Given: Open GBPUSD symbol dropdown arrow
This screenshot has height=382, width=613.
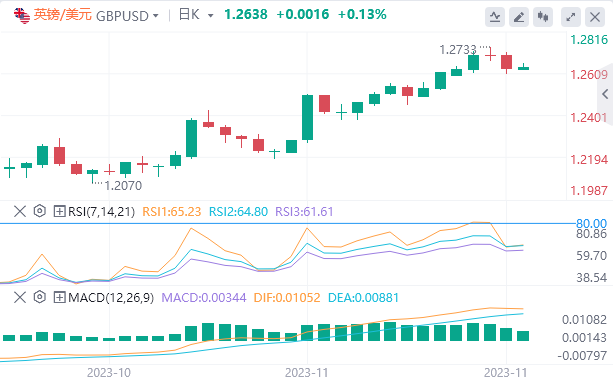Looking at the screenshot, I should tap(156, 16).
